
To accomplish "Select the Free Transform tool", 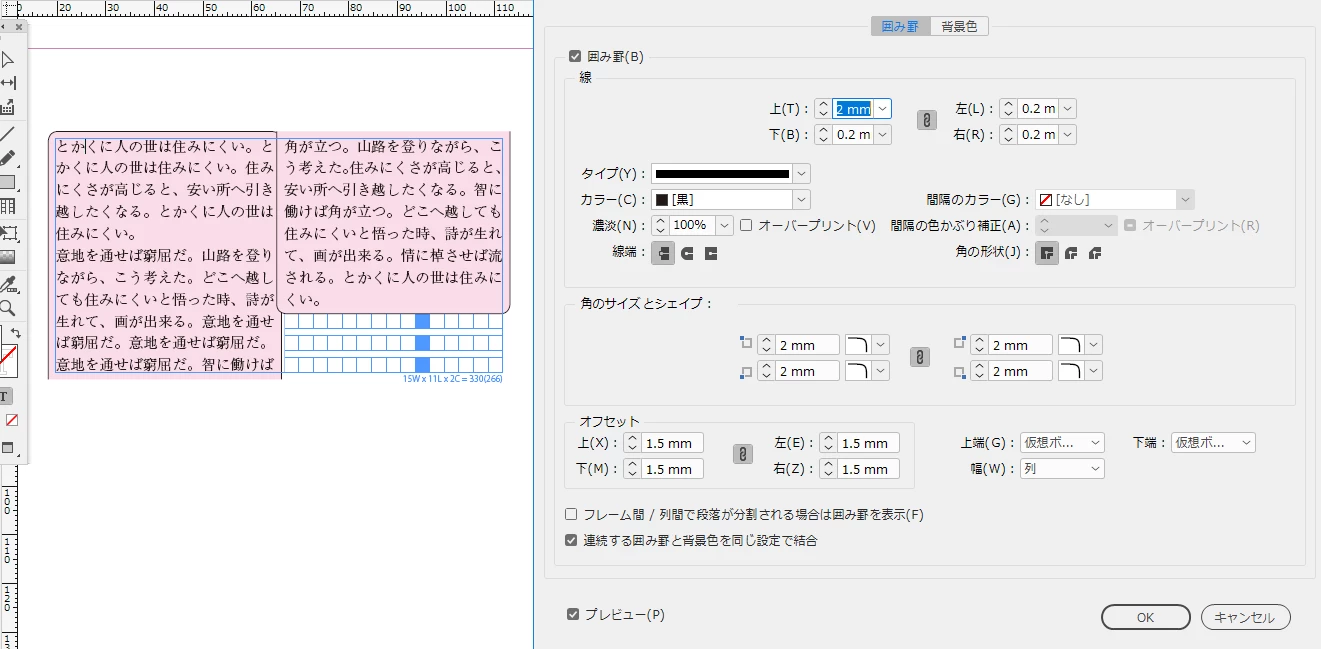I will 8,233.
